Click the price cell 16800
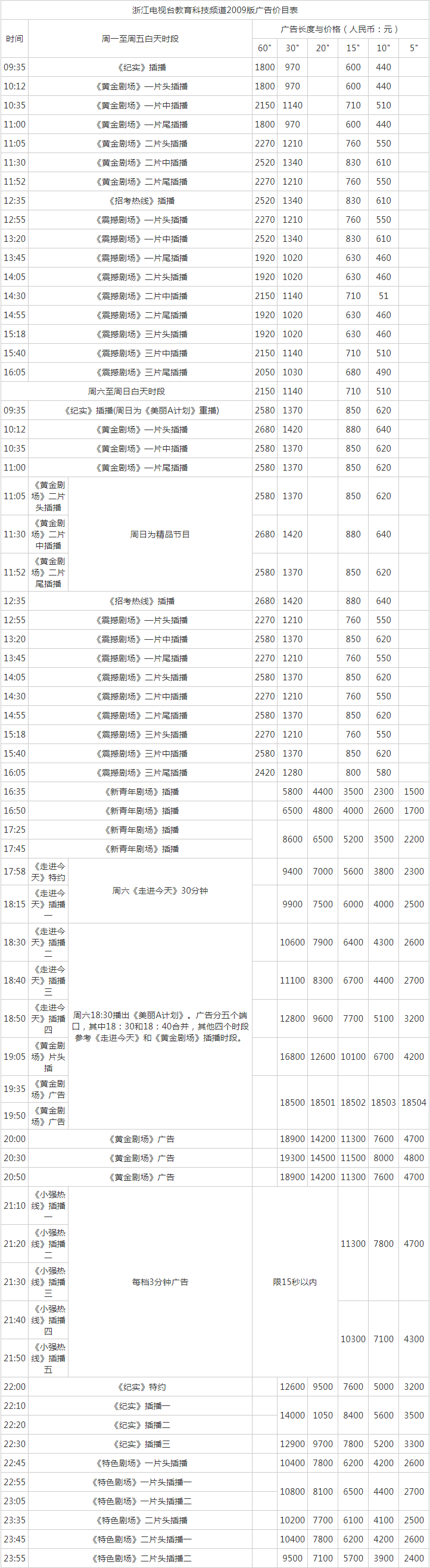The height and width of the screenshot is (1568, 430). tap(292, 1057)
